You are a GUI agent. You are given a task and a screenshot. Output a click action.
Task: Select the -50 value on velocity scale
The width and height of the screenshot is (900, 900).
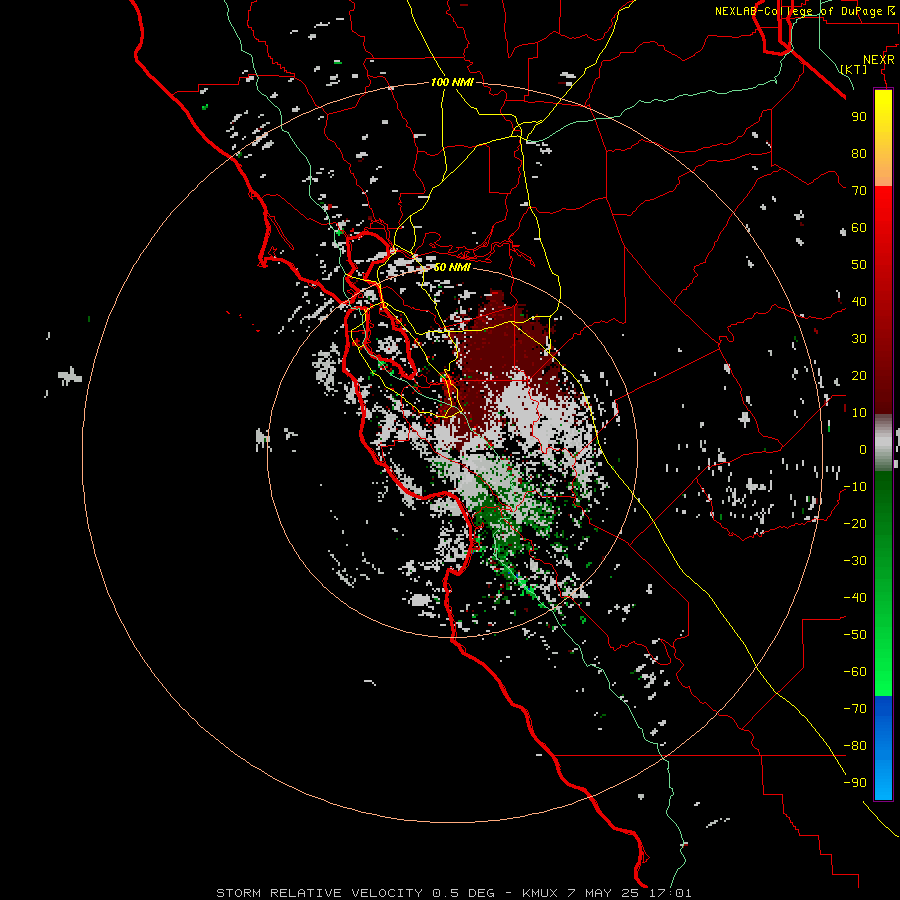pos(855,635)
